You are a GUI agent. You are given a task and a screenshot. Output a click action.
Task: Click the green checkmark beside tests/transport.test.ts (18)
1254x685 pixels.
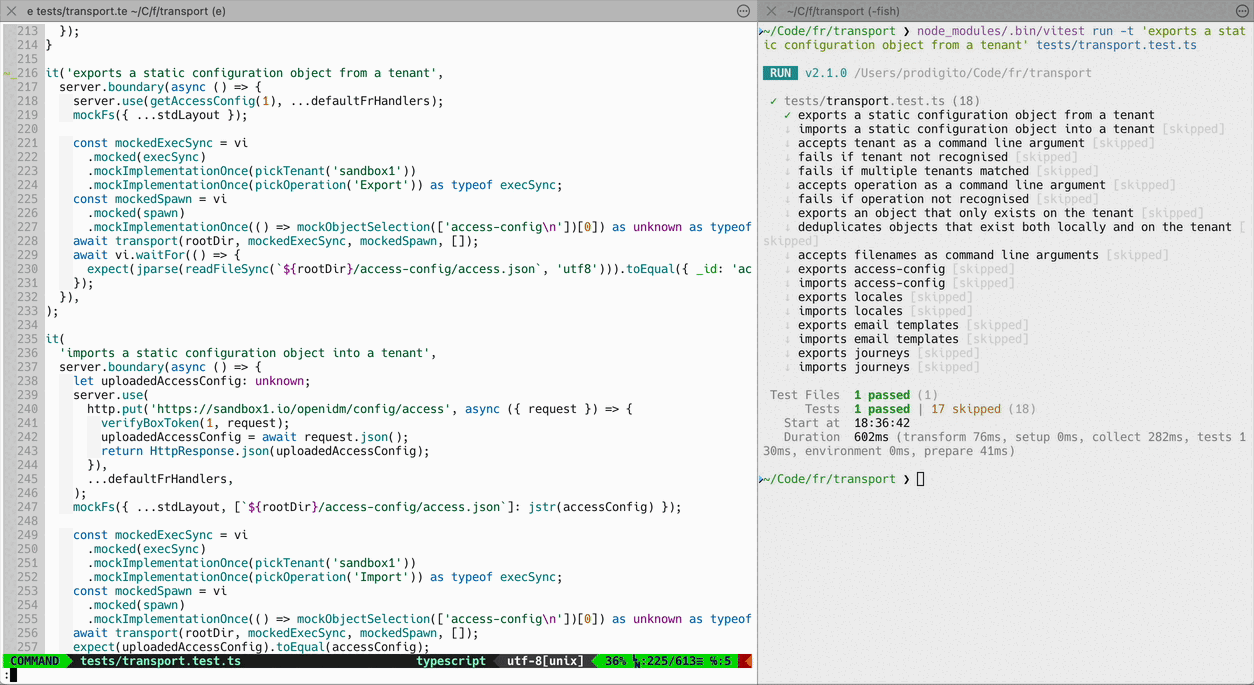(x=774, y=101)
